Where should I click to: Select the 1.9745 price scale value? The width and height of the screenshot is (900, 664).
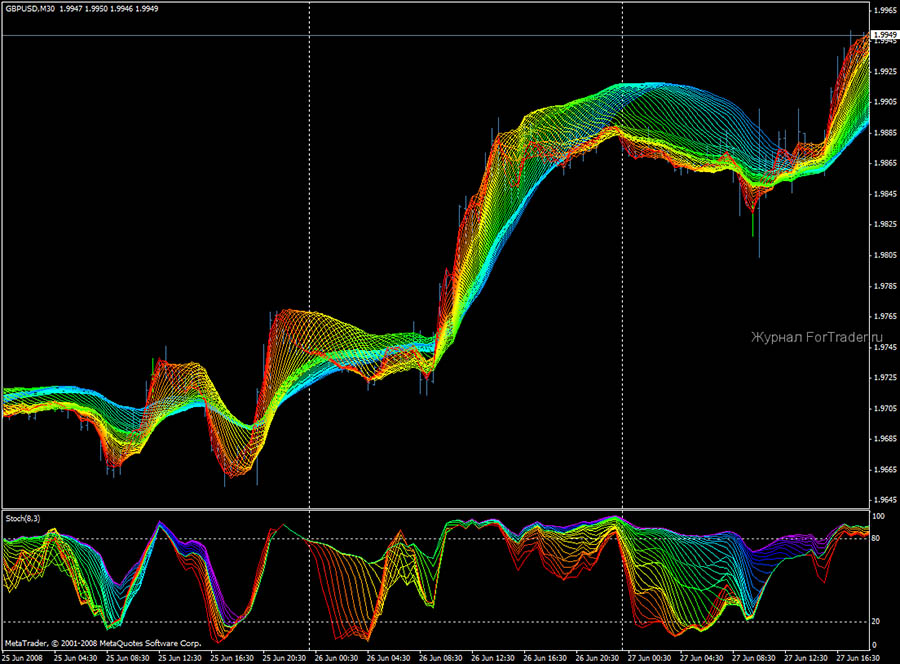point(884,346)
